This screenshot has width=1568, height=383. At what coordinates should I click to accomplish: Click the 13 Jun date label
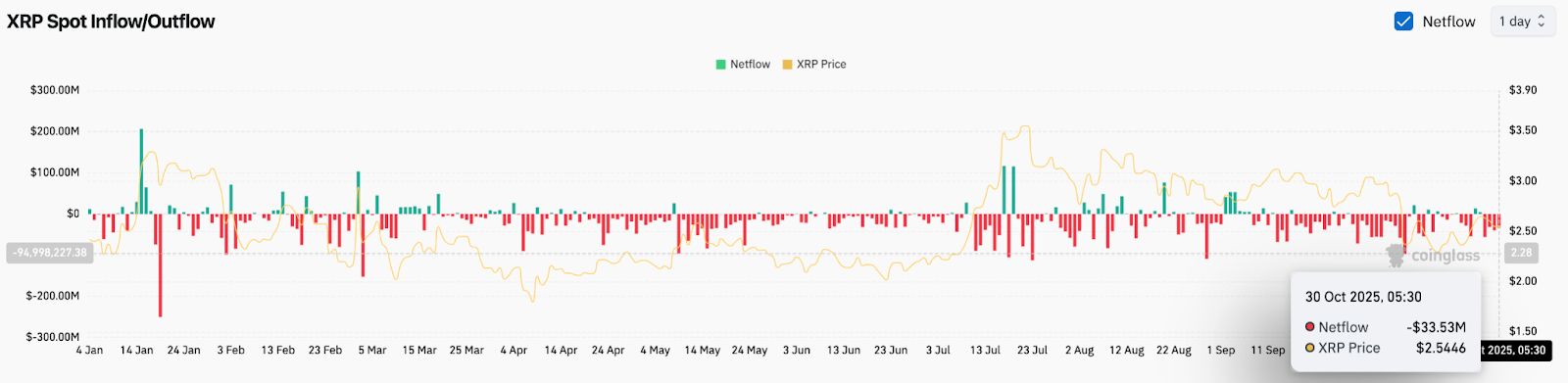(x=844, y=350)
